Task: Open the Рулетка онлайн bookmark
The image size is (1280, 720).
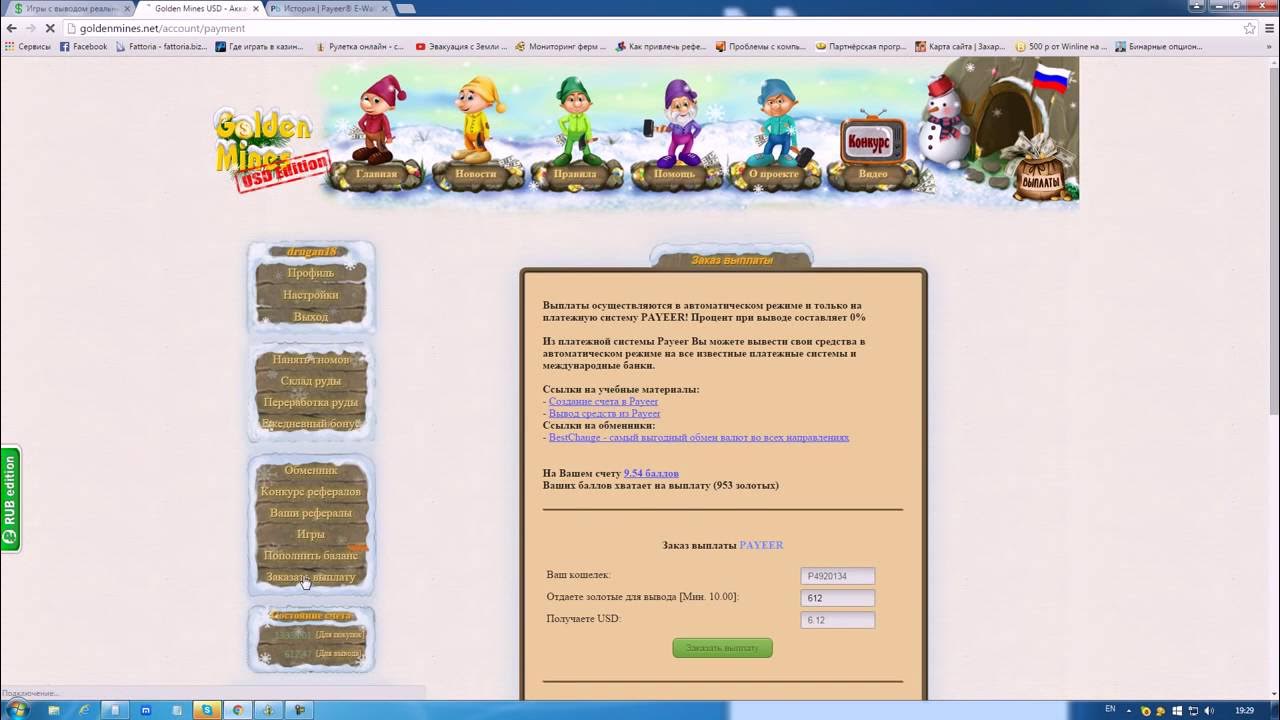Action: (360, 46)
